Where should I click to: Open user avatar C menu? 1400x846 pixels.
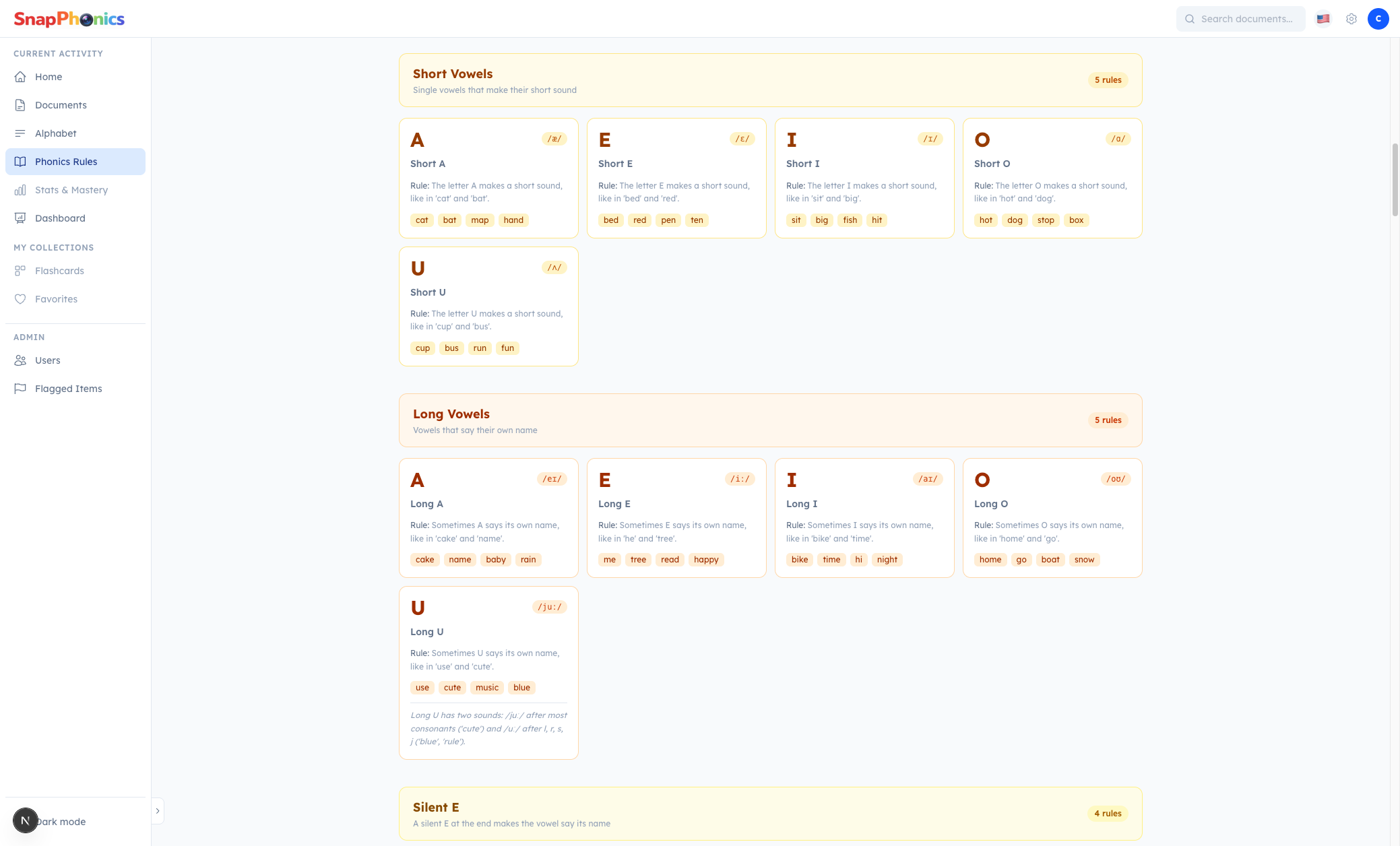[x=1378, y=19]
